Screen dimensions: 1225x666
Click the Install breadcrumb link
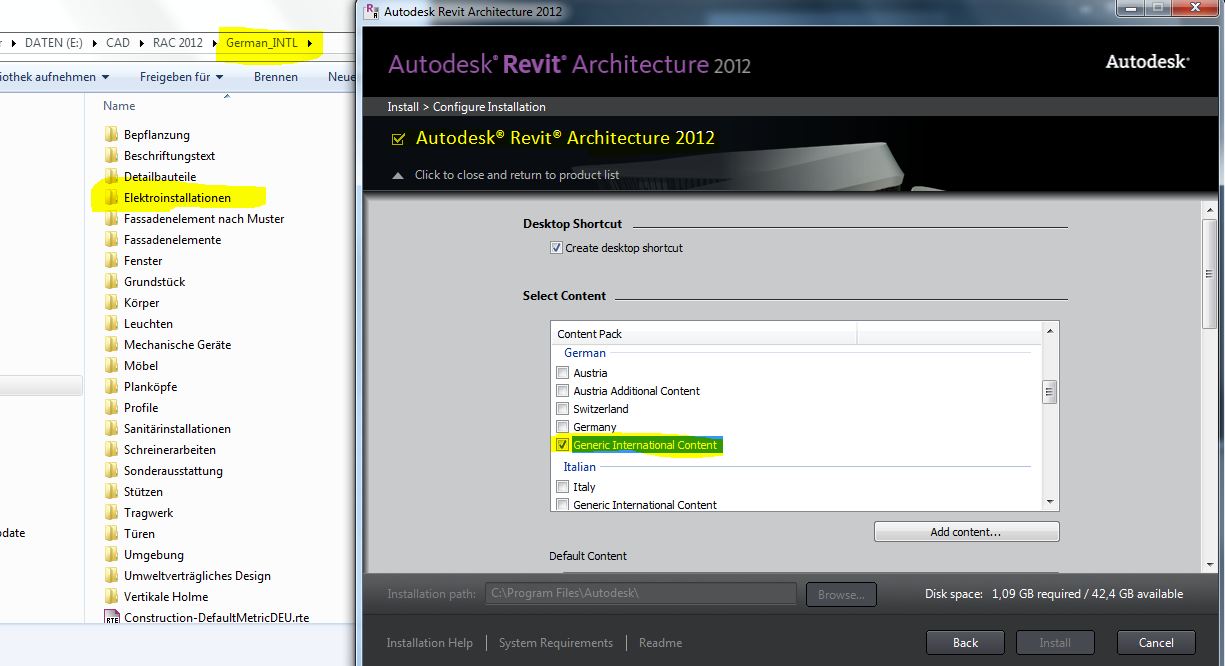pos(402,107)
